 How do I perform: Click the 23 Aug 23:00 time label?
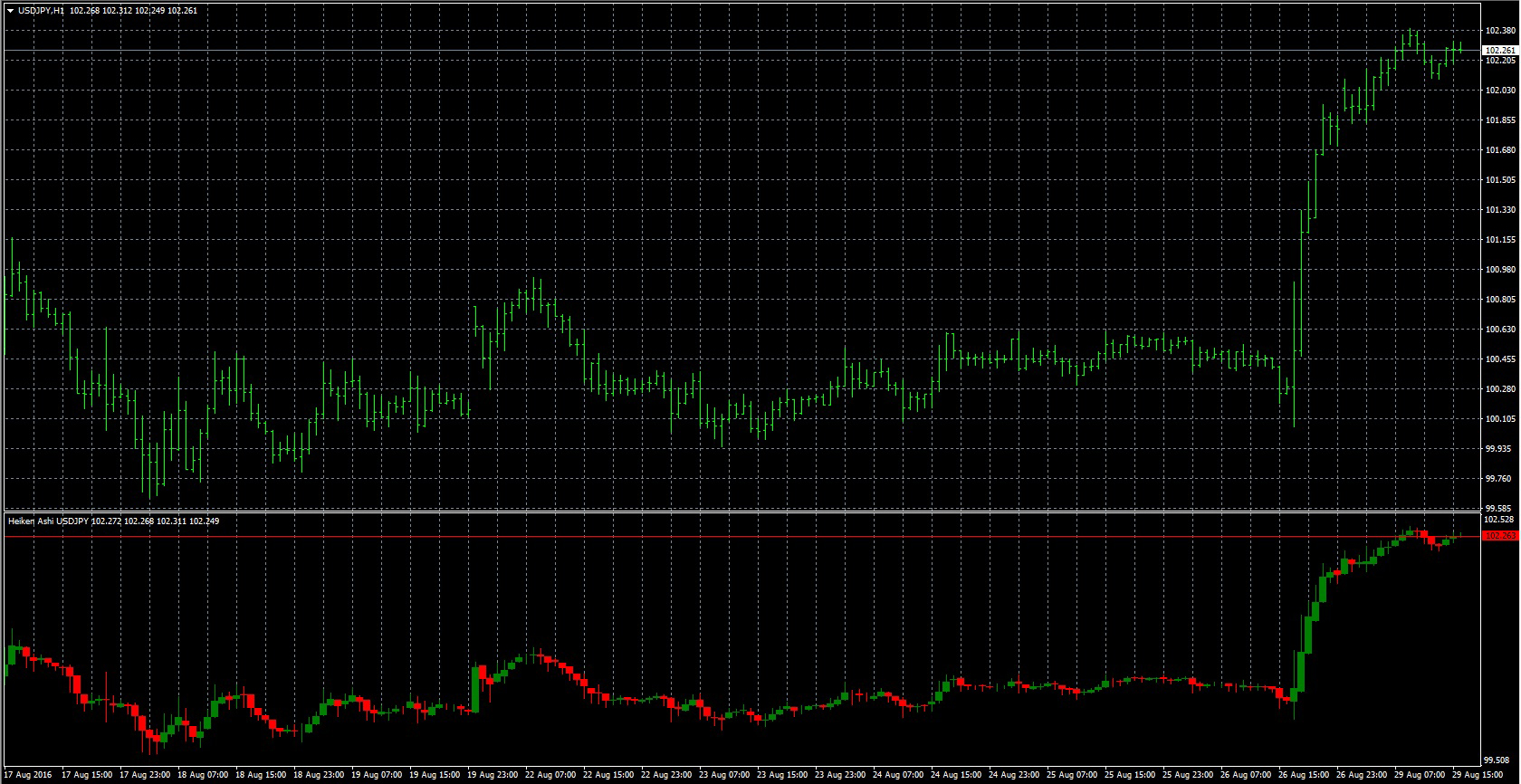tap(840, 776)
